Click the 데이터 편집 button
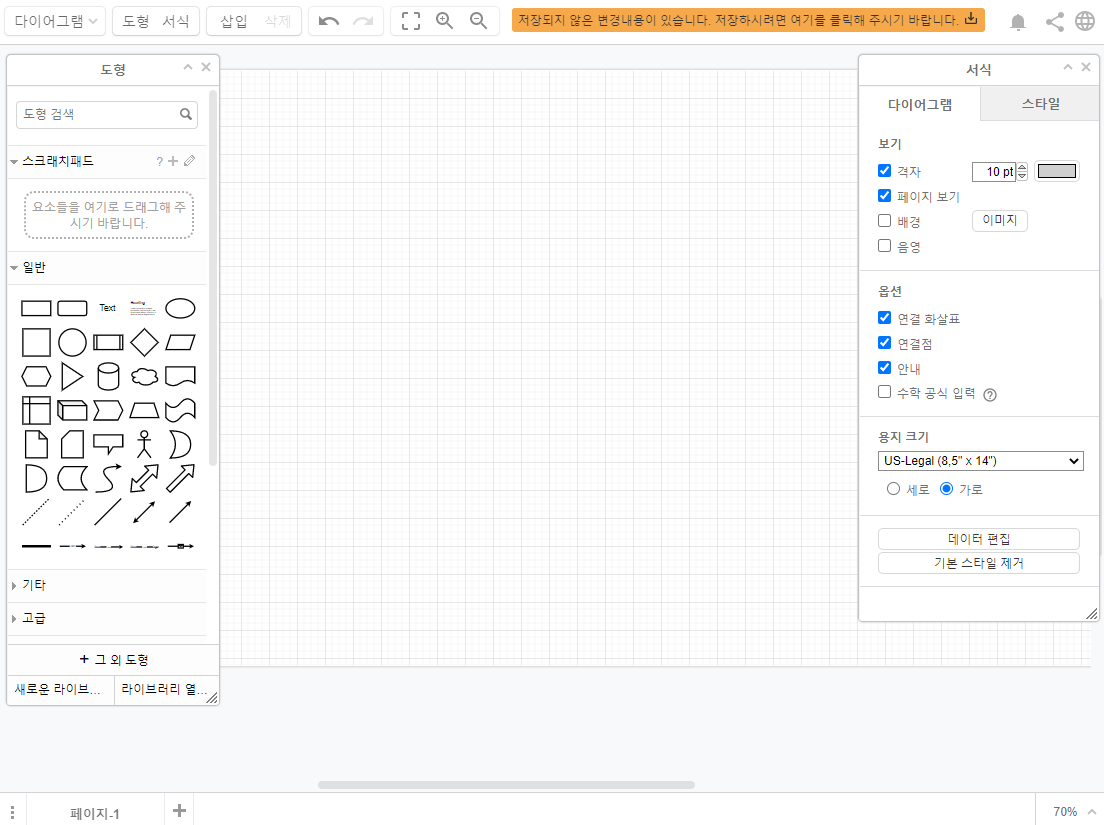 pos(979,539)
